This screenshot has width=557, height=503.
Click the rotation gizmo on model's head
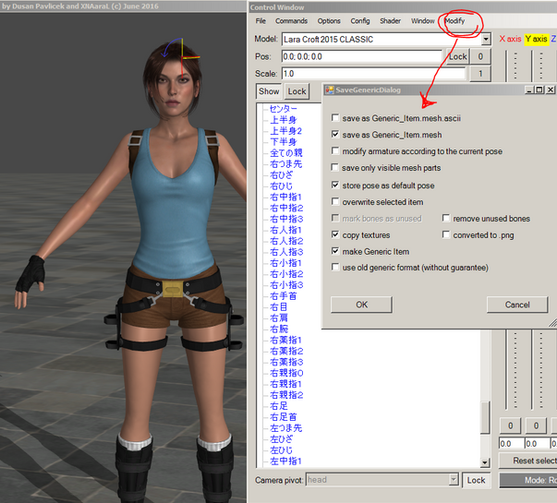(182, 56)
